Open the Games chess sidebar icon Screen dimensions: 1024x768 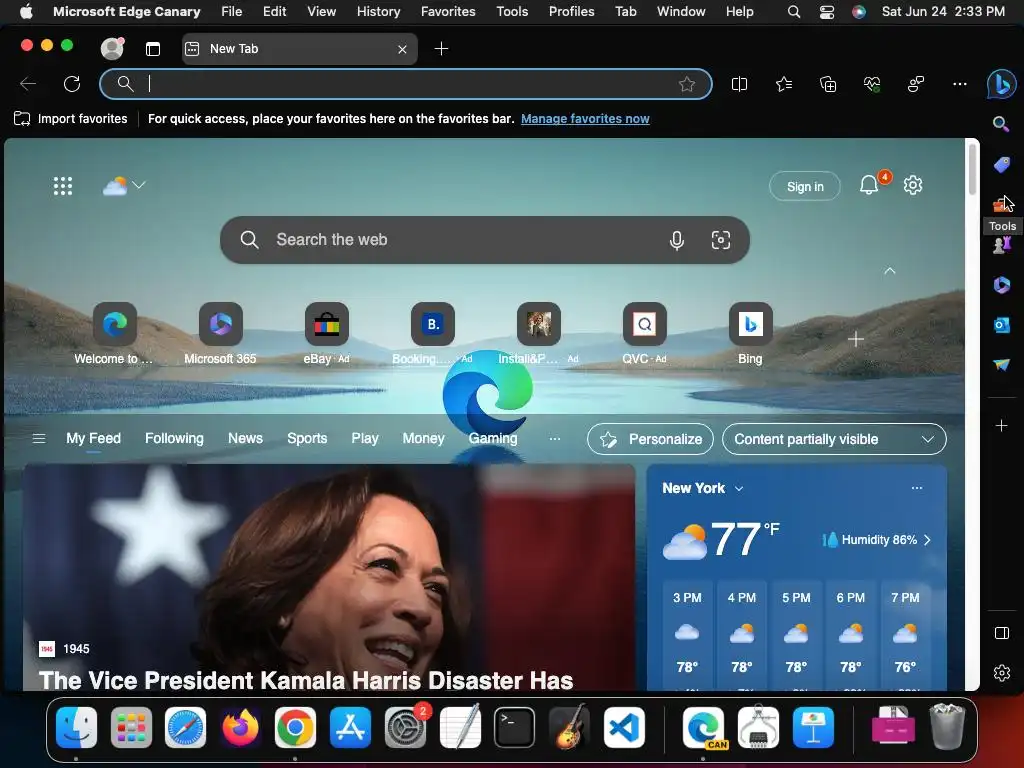[1001, 245]
